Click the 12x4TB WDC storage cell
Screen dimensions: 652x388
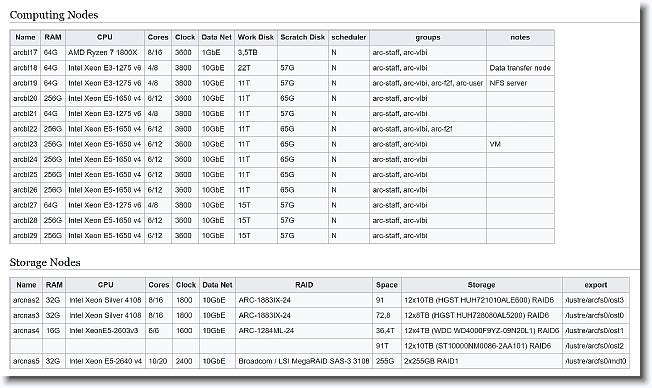point(482,331)
